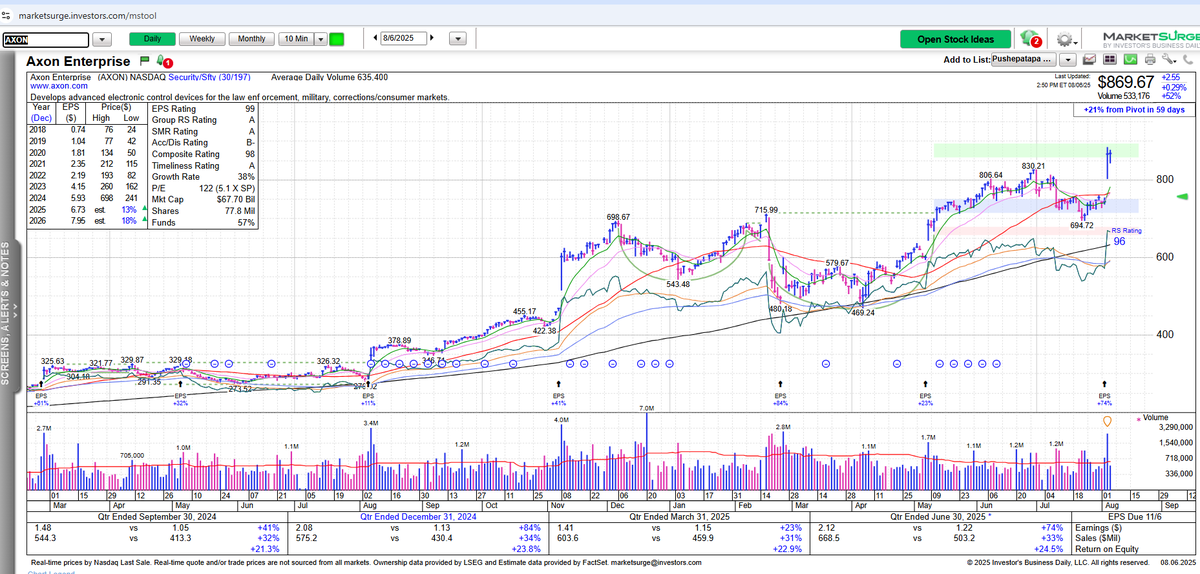This screenshot has height=574, width=1200.
Task: Click Open Stock Ideas button
Action: [x=954, y=39]
